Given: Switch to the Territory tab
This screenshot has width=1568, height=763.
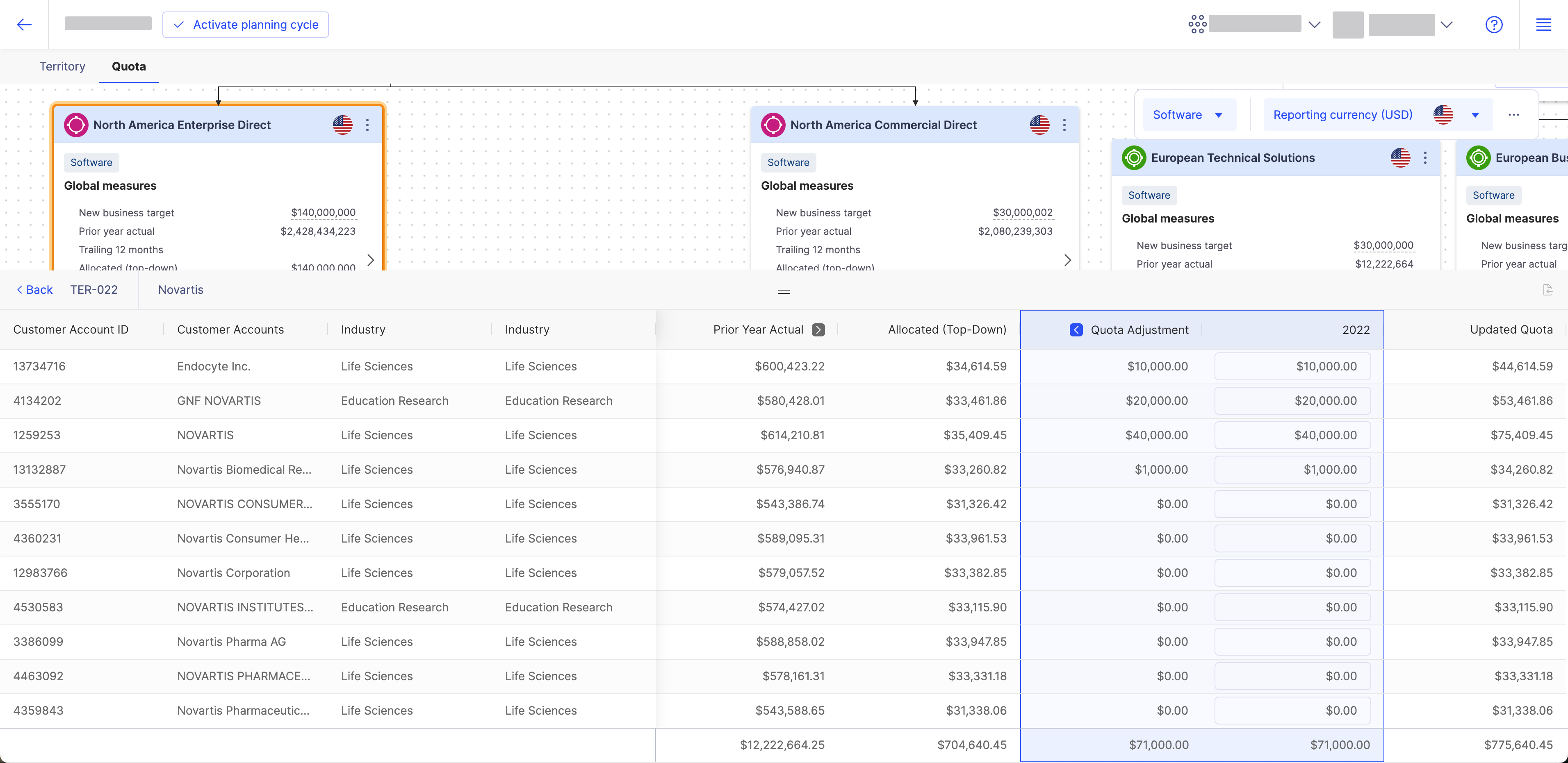Looking at the screenshot, I should (62, 66).
